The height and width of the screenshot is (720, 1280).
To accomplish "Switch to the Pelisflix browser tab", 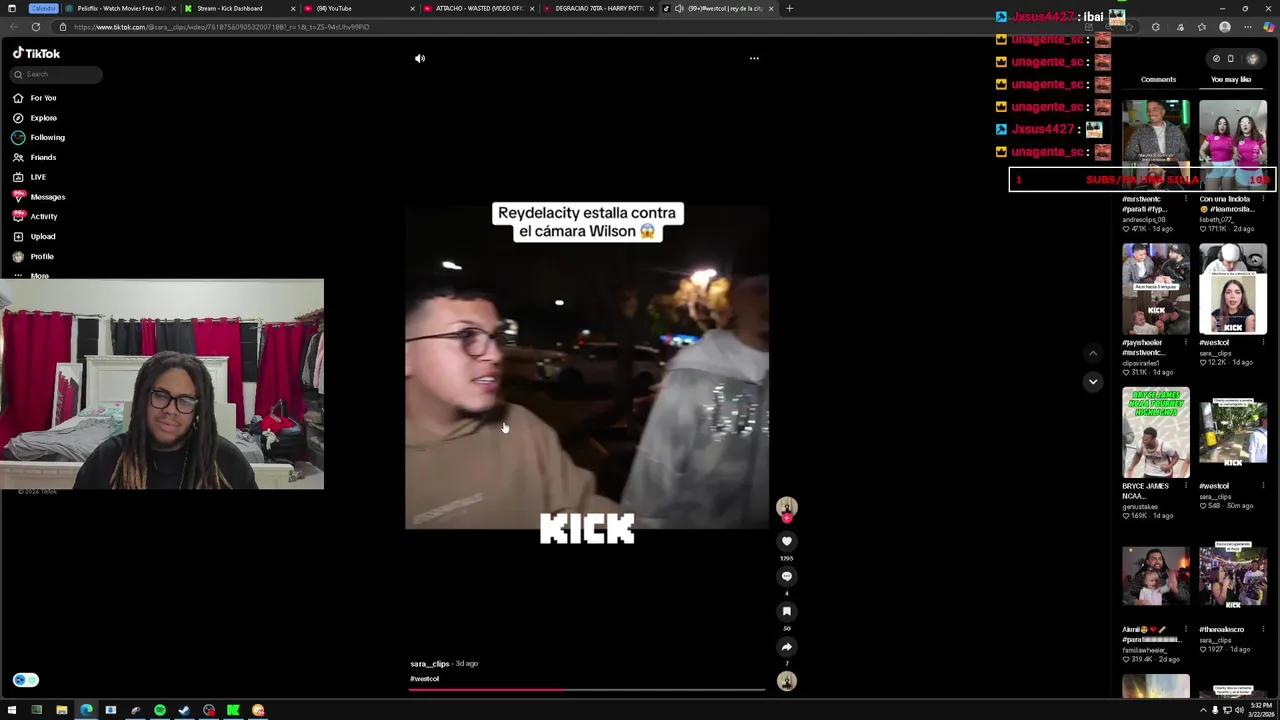I will [x=120, y=8].
